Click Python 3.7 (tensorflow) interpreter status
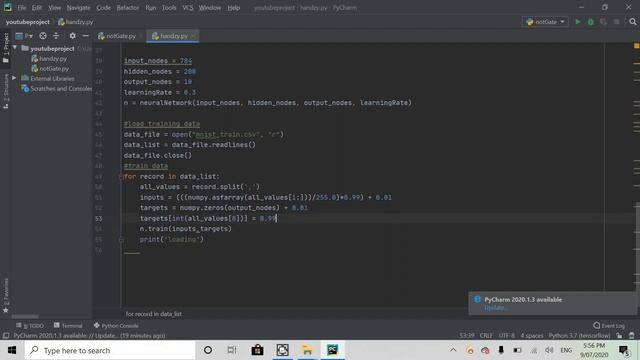Image resolution: width=640 pixels, height=360 pixels. [x=579, y=336]
